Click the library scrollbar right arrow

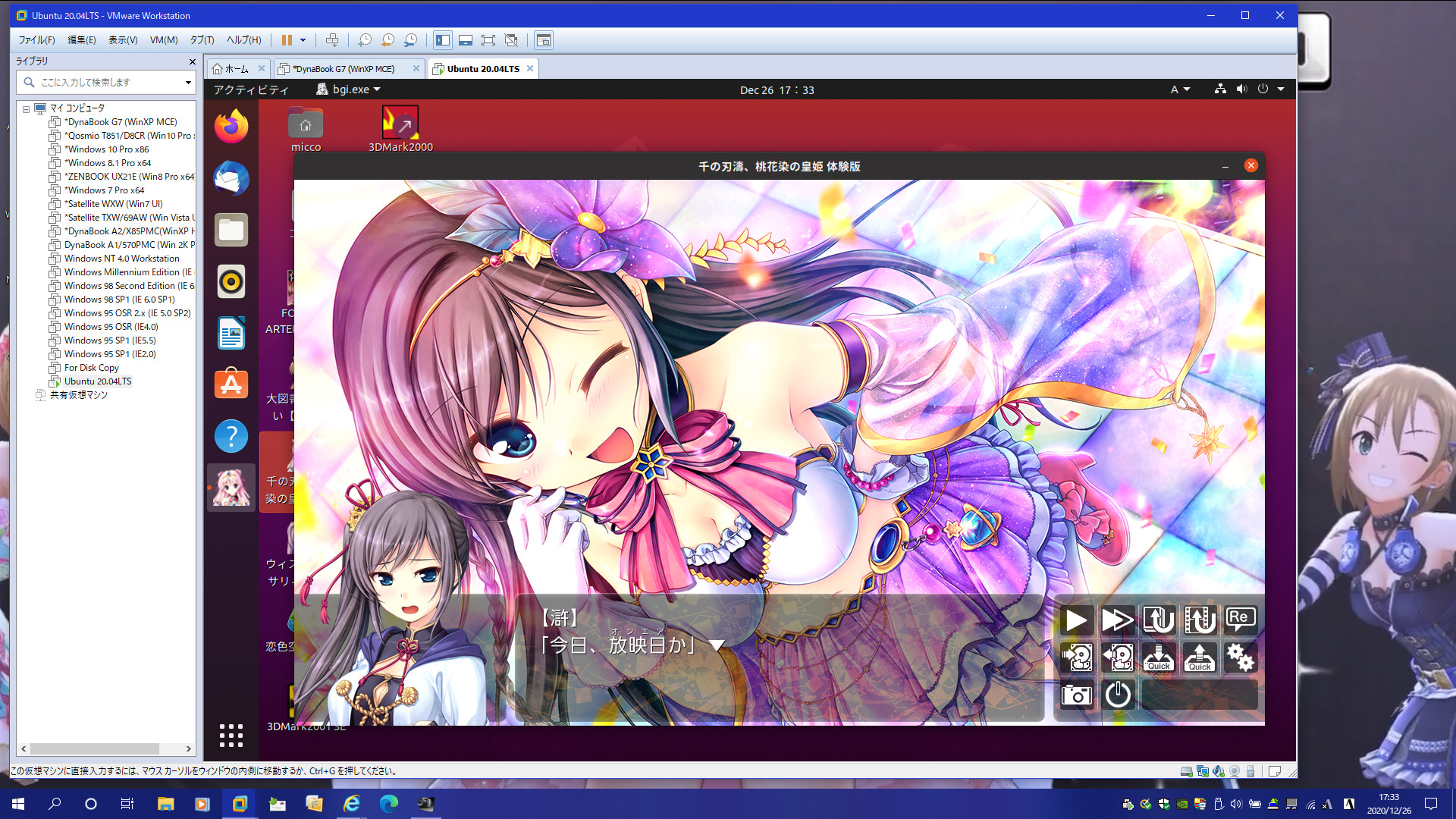(x=189, y=748)
